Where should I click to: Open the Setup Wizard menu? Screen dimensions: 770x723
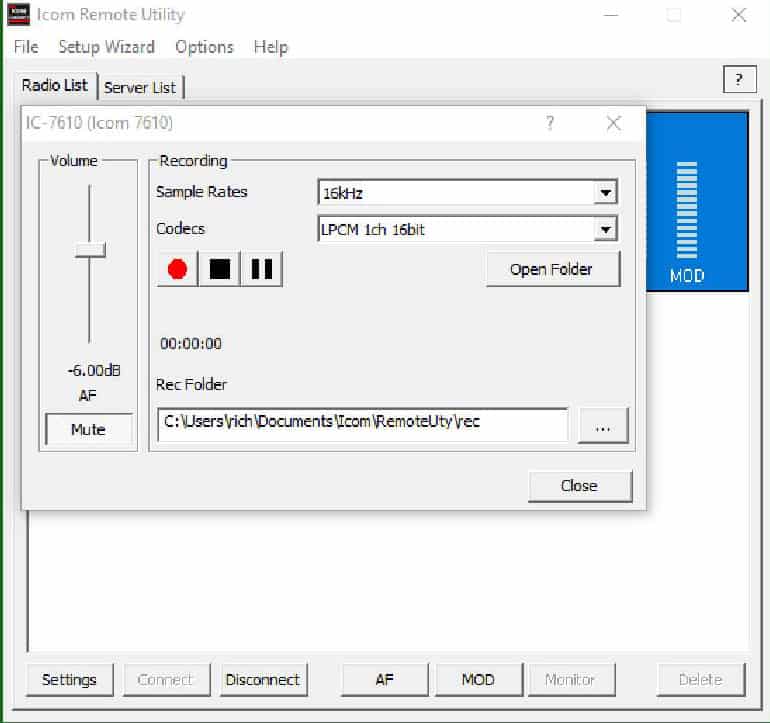(106, 47)
